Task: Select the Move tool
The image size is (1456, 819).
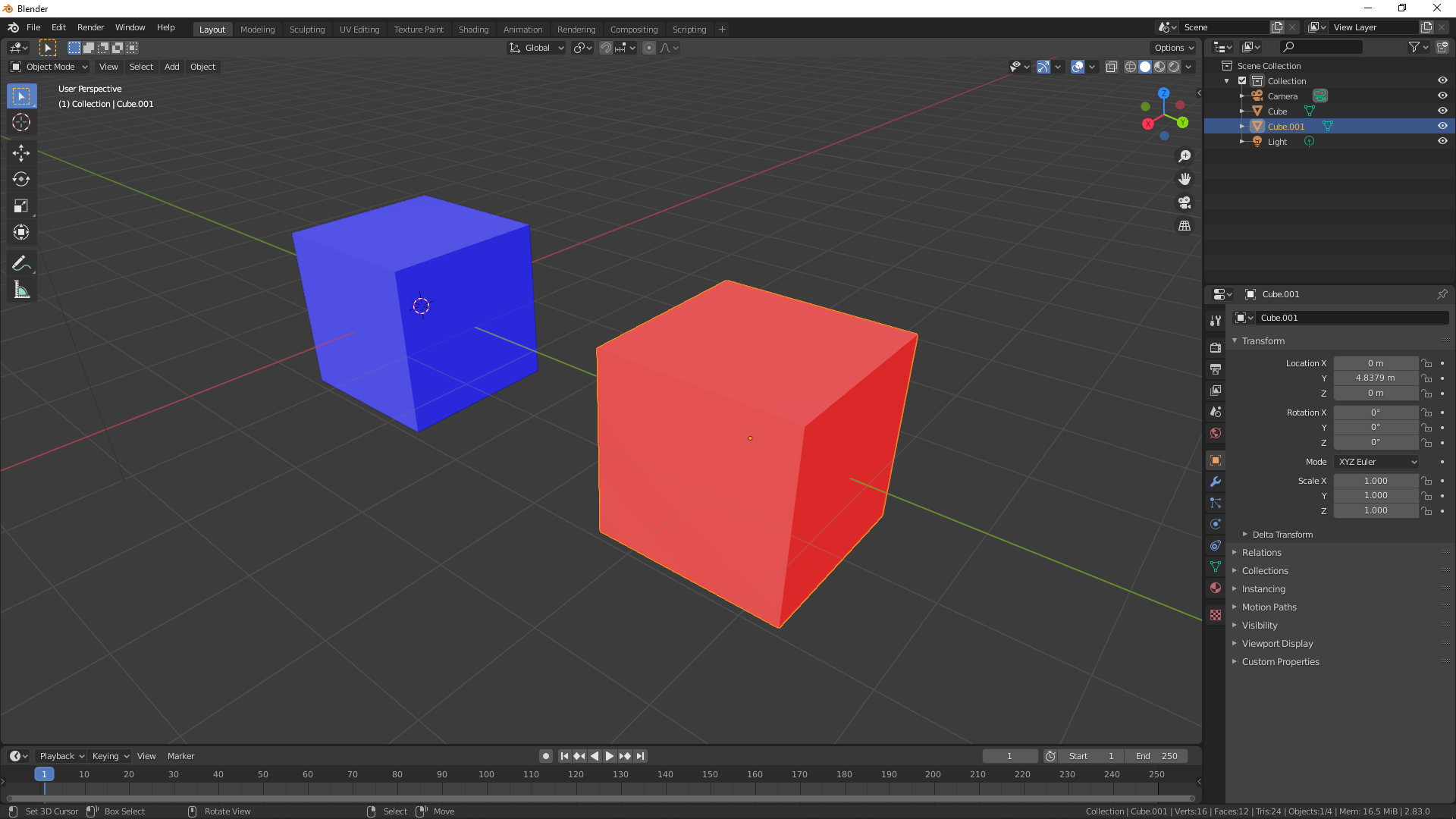Action: [x=21, y=153]
